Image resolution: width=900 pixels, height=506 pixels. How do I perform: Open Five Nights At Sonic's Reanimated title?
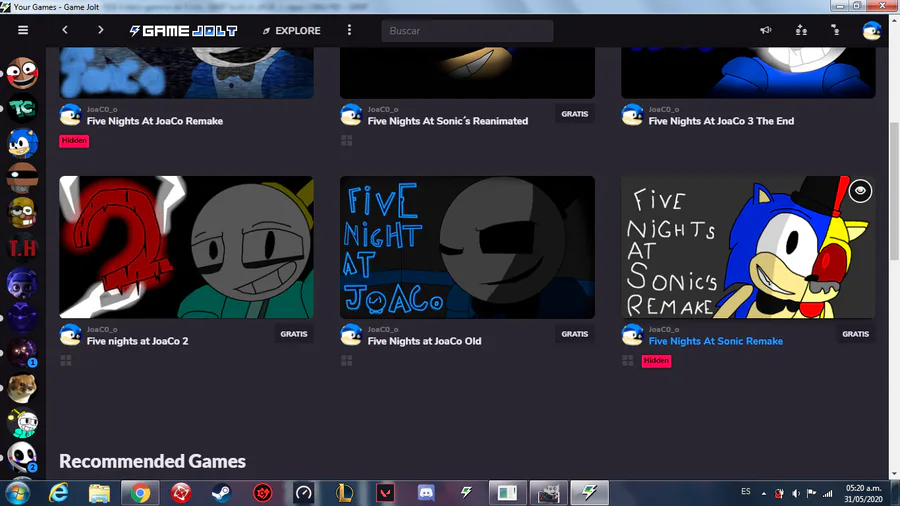pyautogui.click(x=448, y=121)
